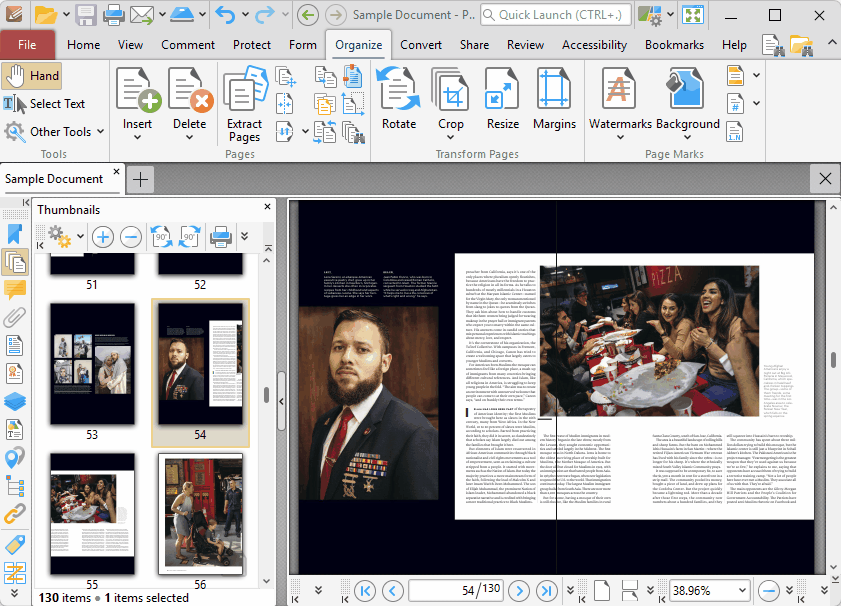841x606 pixels.
Task: Switch to the Protect ribbon tab
Action: (252, 45)
